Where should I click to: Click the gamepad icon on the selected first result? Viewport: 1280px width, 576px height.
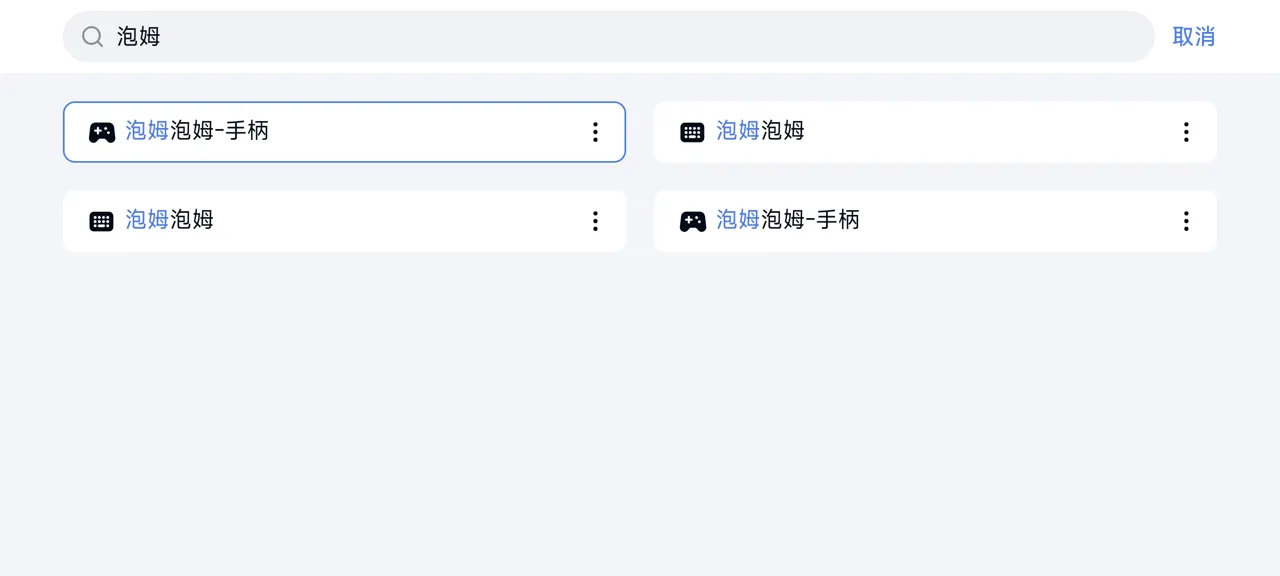(102, 132)
